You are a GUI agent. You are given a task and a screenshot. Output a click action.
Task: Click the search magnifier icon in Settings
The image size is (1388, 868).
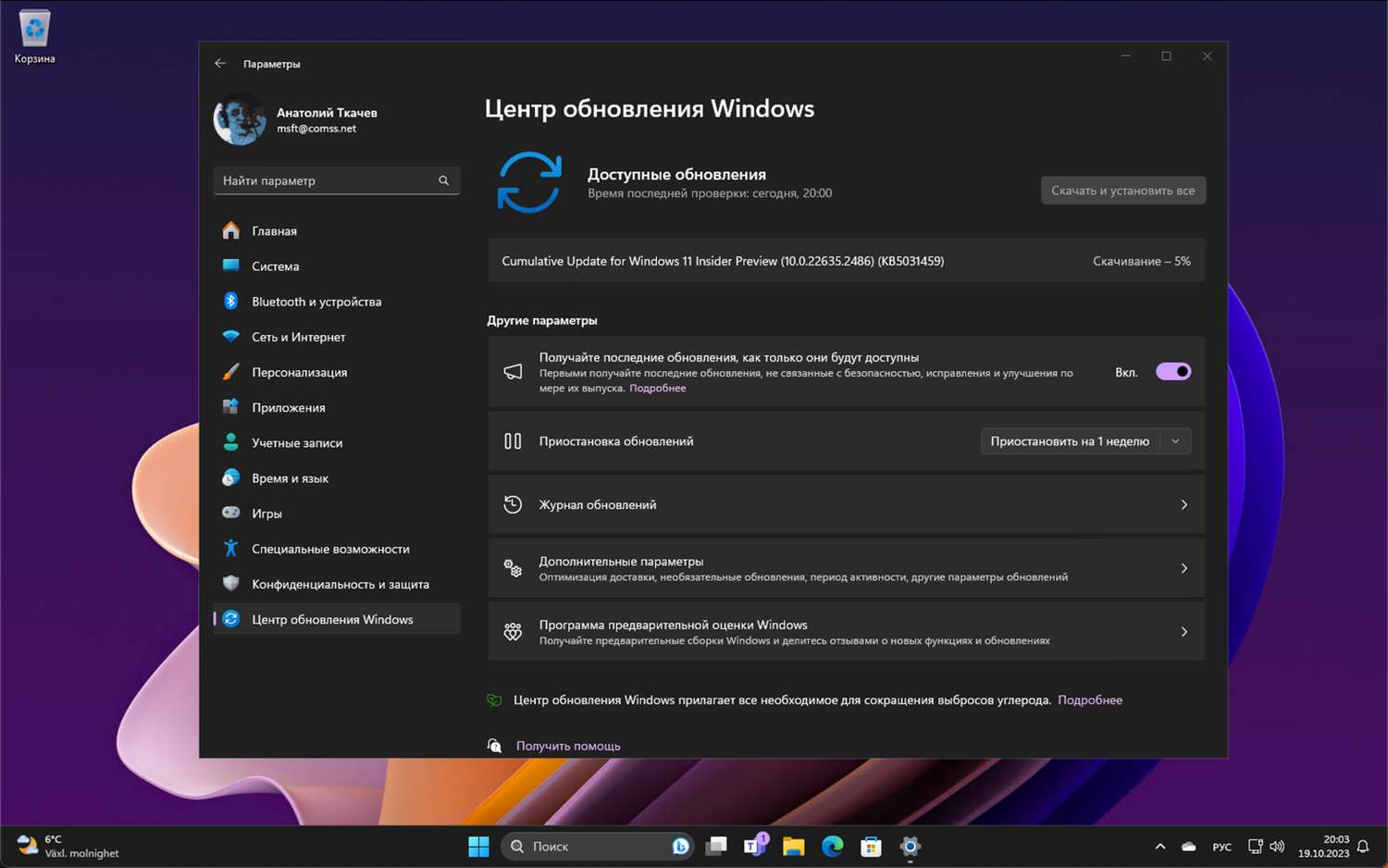point(443,180)
